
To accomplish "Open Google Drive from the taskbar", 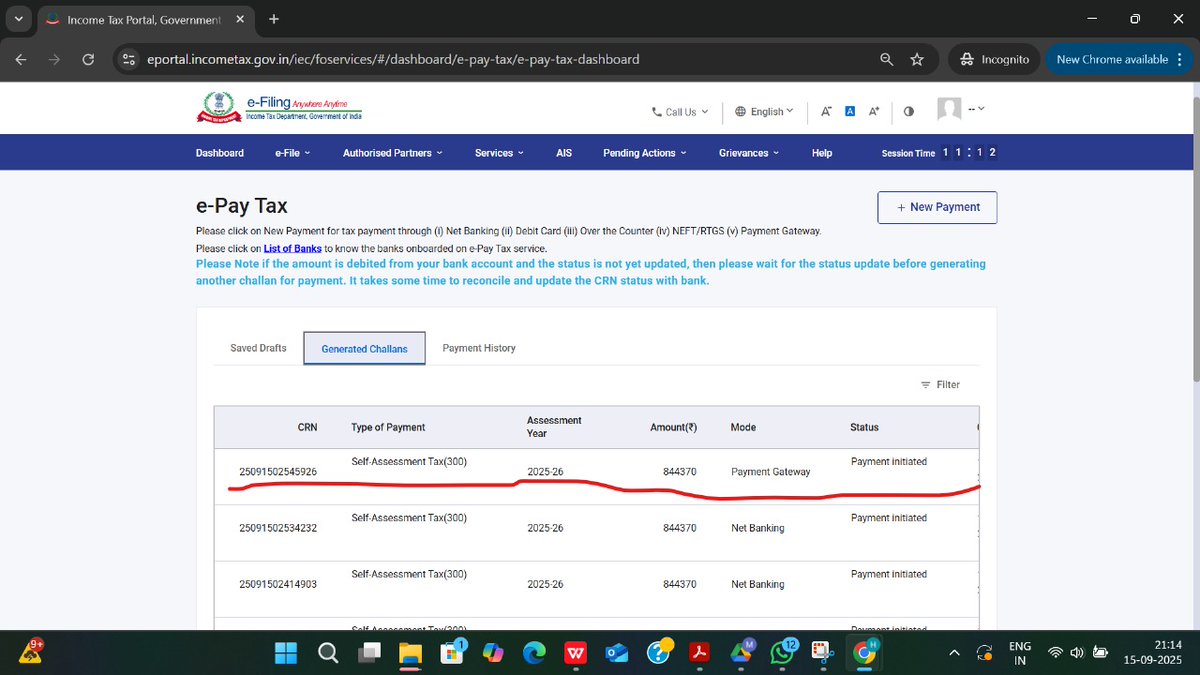I will (x=741, y=653).
